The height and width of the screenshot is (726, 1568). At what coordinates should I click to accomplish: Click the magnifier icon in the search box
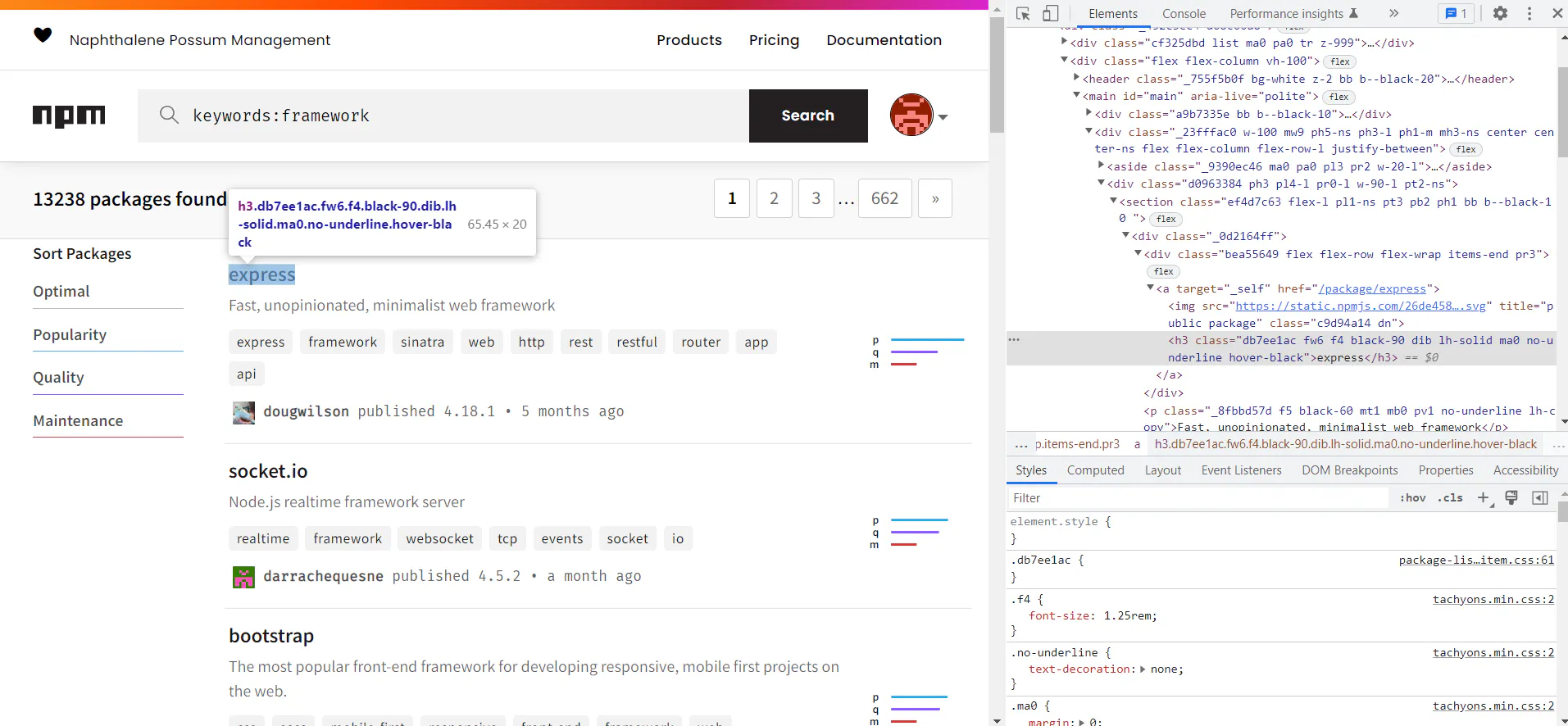click(x=169, y=115)
